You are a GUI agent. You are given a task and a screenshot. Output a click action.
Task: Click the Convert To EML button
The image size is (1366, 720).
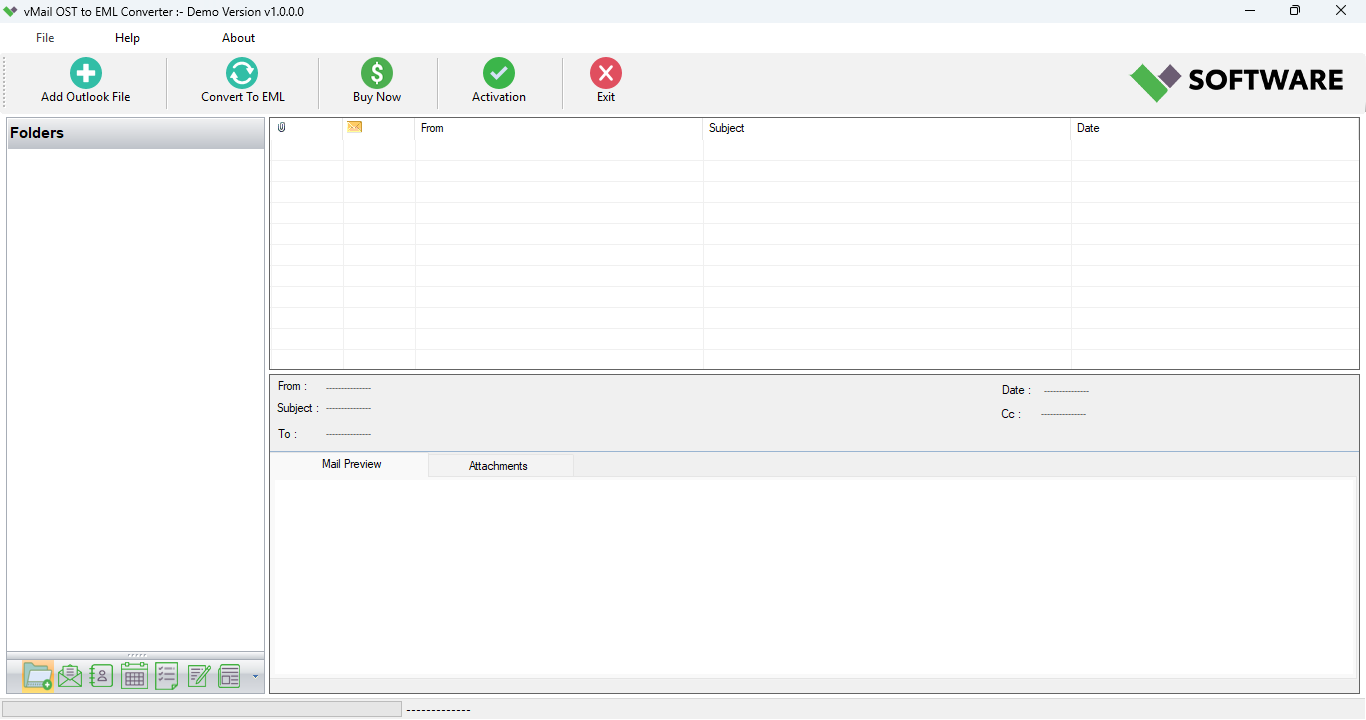pos(241,80)
